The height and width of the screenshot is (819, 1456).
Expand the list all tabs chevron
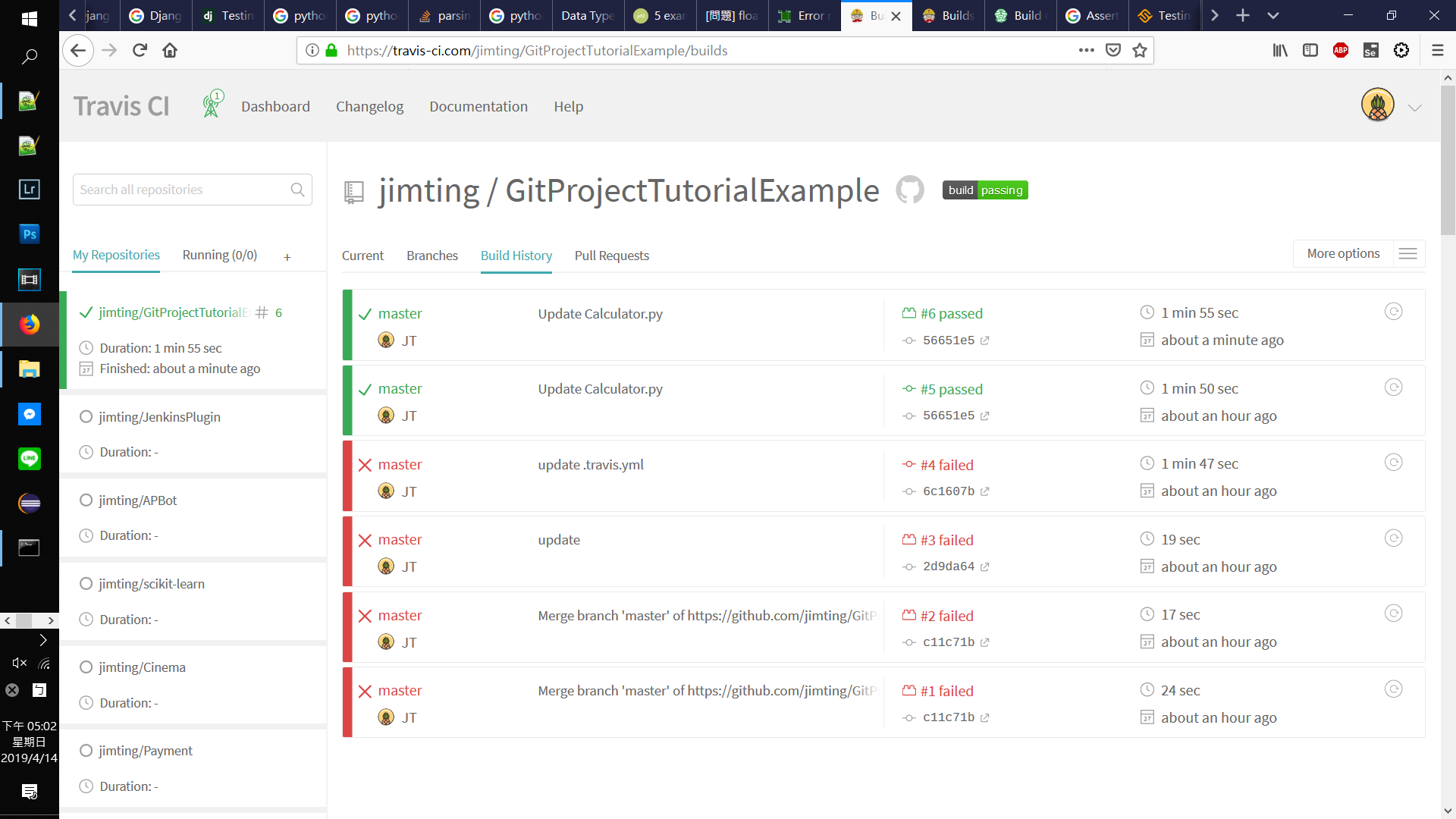1273,15
